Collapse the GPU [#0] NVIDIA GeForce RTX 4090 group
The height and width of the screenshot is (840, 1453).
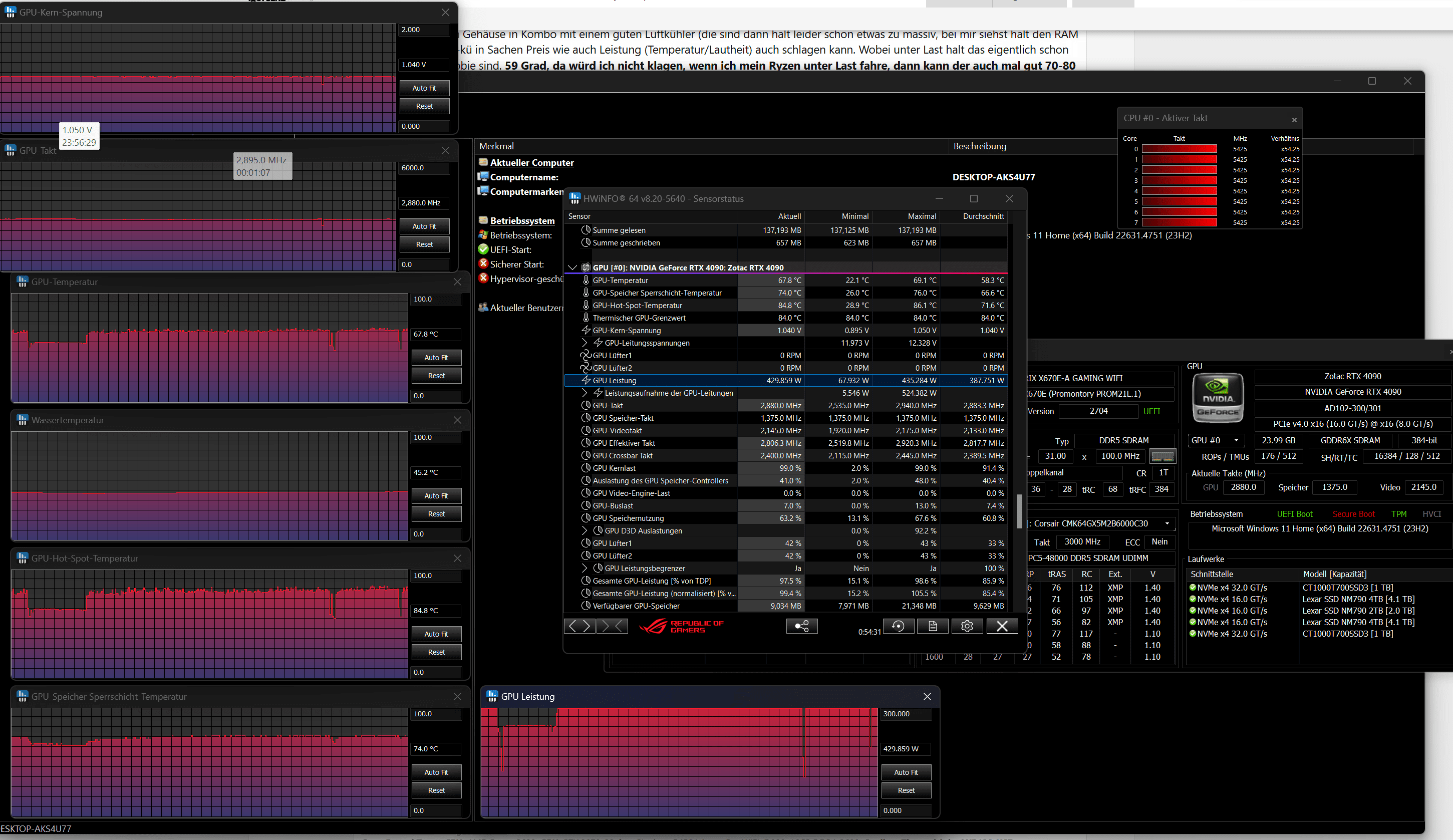click(572, 267)
